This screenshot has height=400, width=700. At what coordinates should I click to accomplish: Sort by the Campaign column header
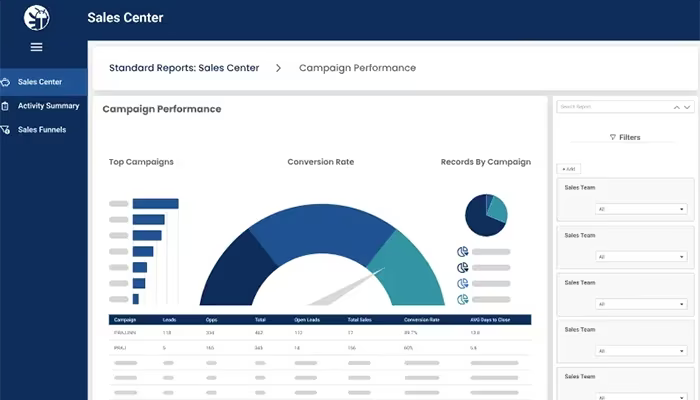(x=125, y=320)
